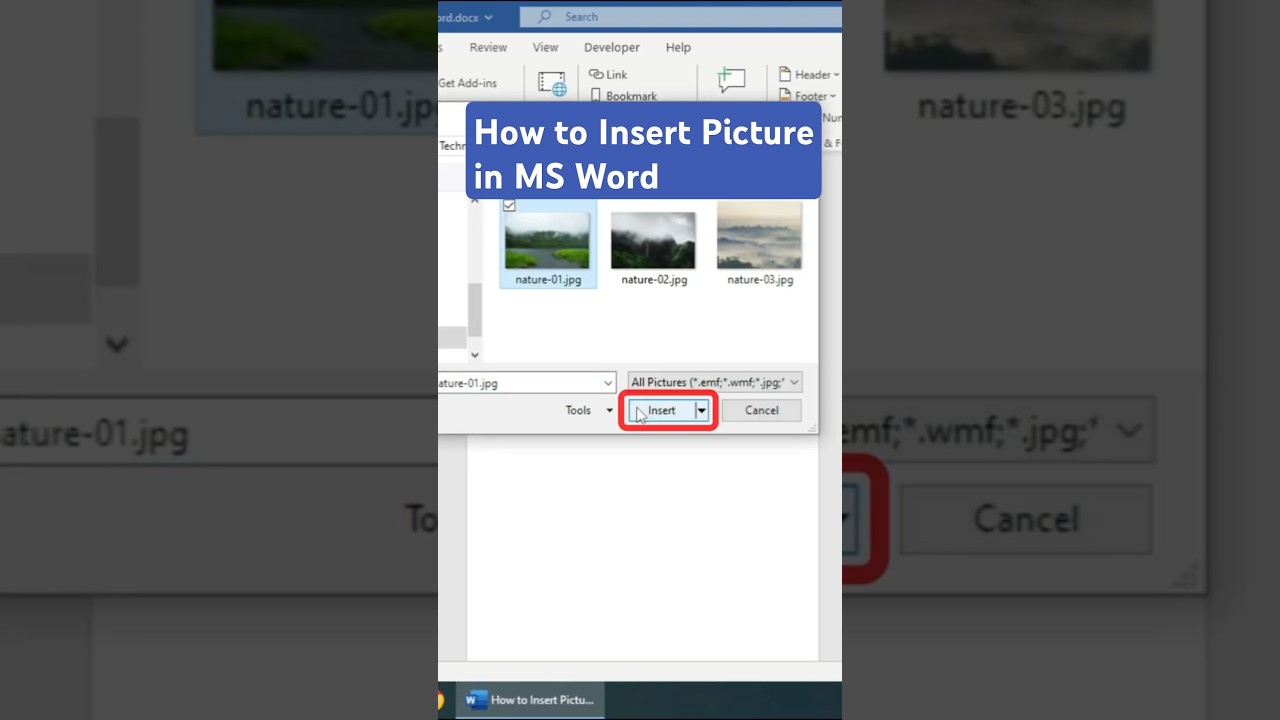This screenshot has height=720, width=1280.
Task: Select the nature-03.jpg thumbnail image
Action: [759, 237]
